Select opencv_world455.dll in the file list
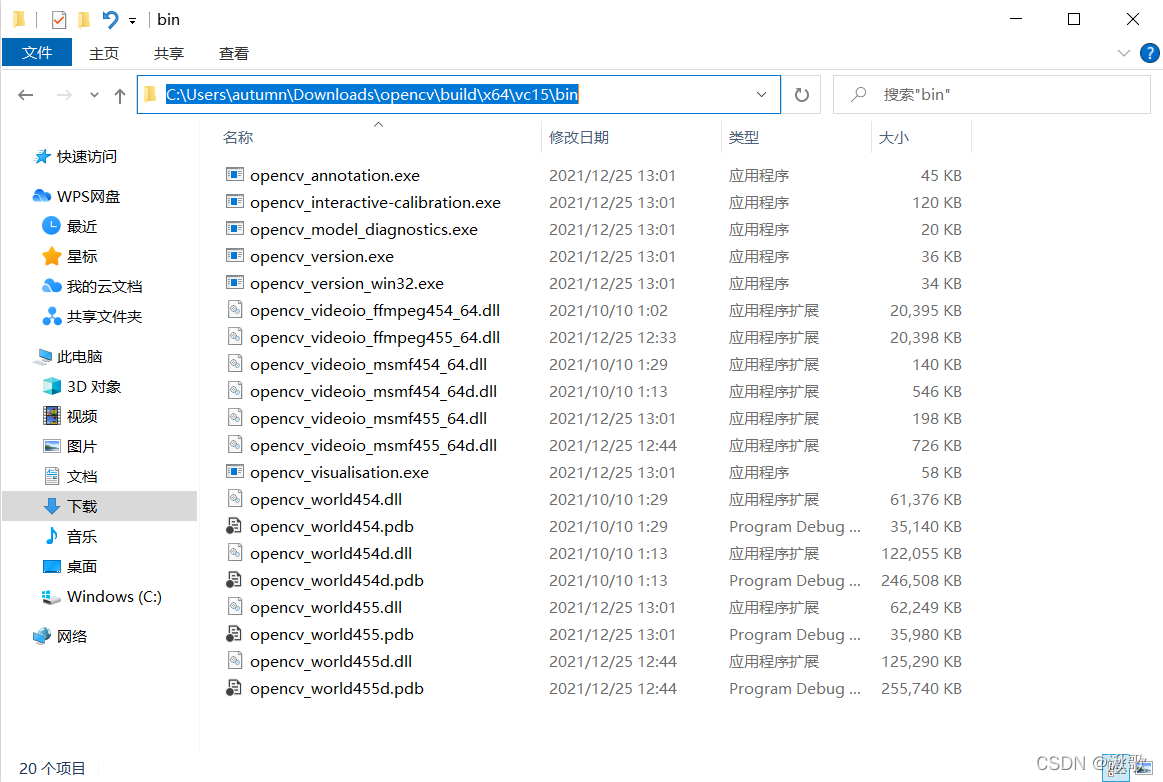The image size is (1163, 782). (326, 607)
